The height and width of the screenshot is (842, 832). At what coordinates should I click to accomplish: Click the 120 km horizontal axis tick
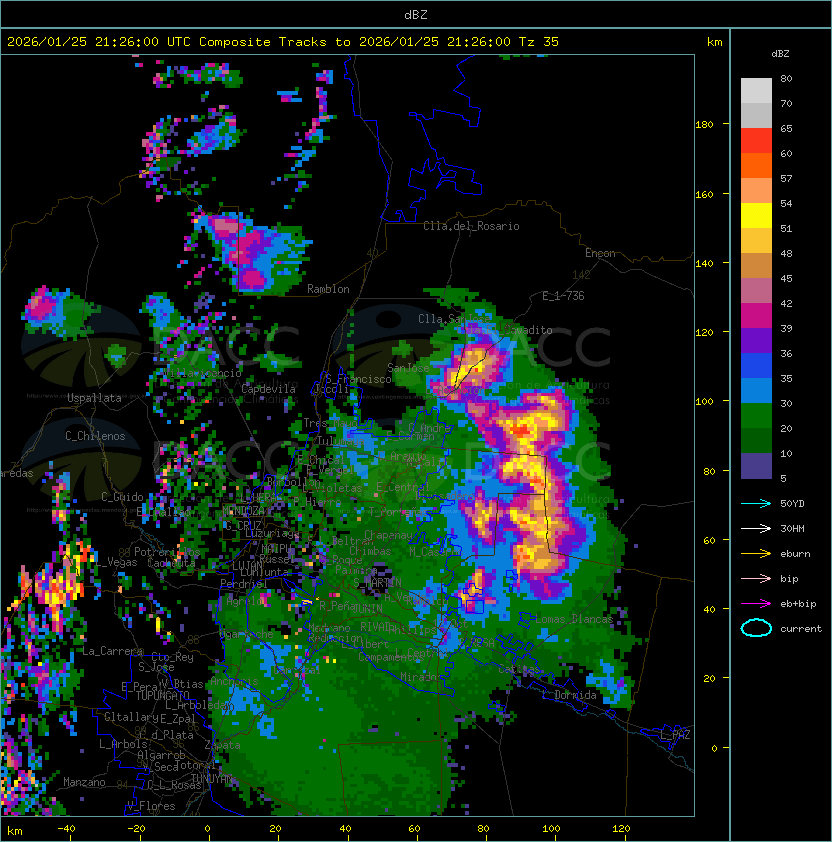(621, 829)
